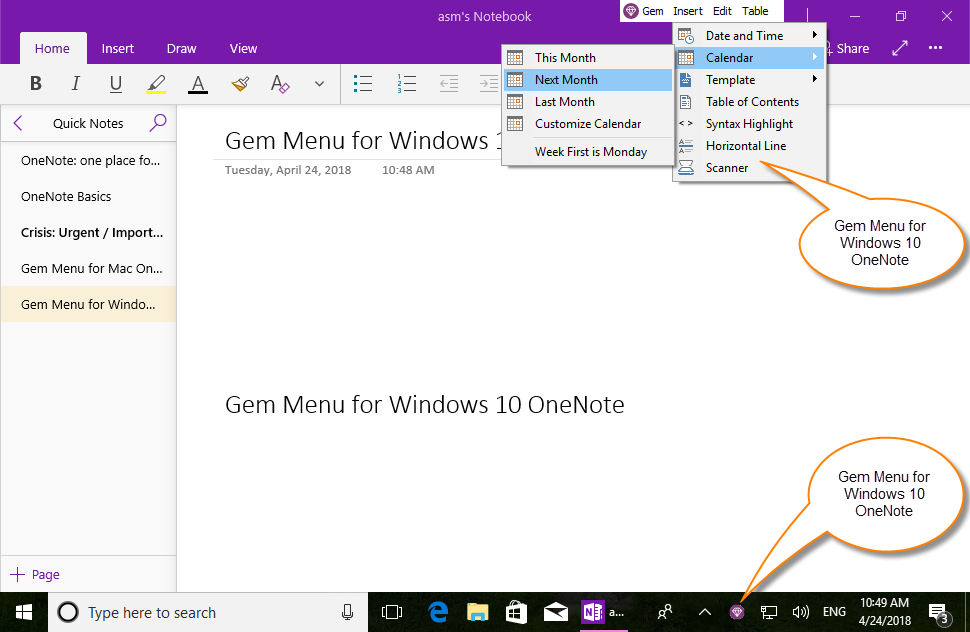Select Calendar menu entry
Viewport: 970px width, 632px height.
point(749,58)
